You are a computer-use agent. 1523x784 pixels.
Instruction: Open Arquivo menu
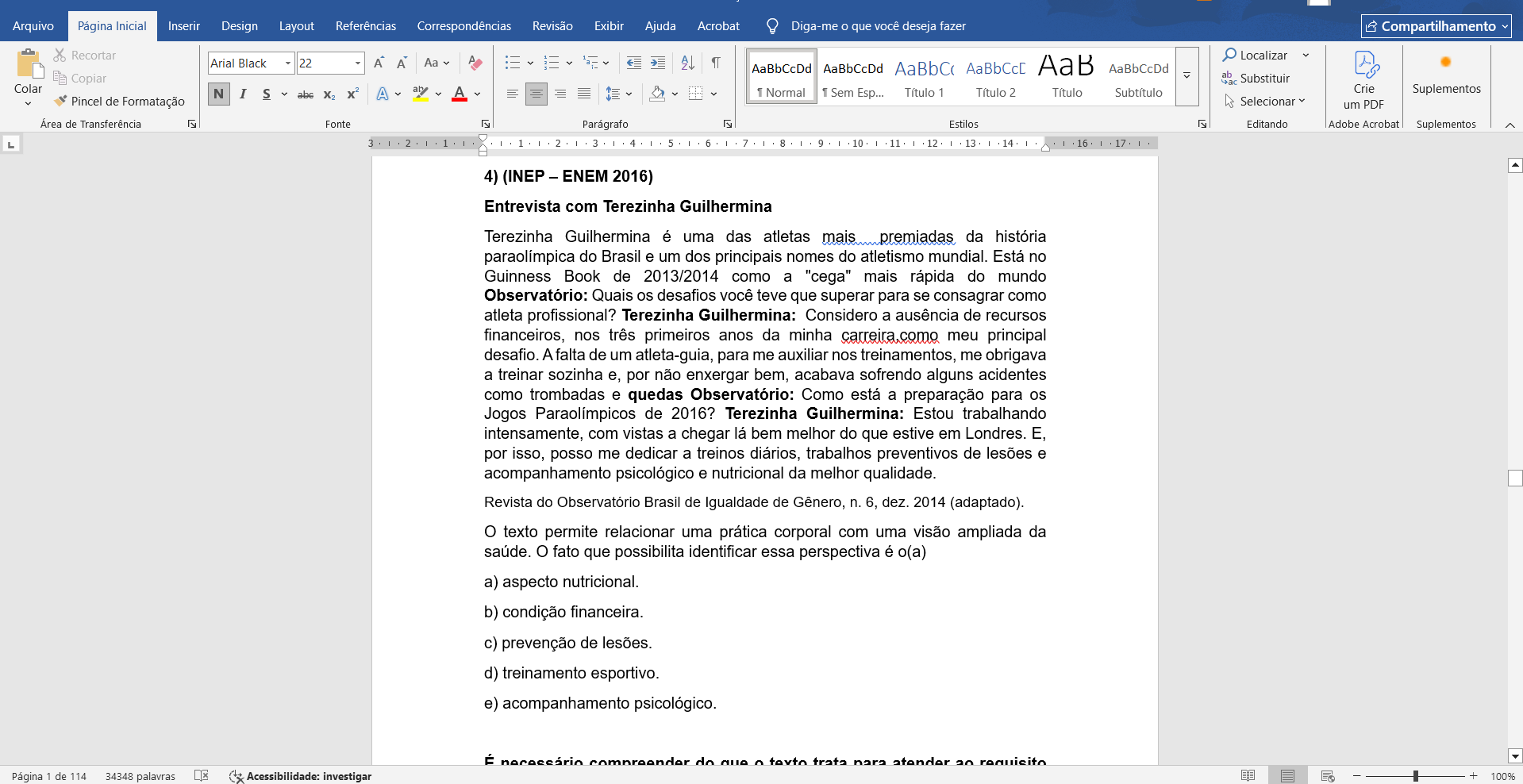pos(33,26)
